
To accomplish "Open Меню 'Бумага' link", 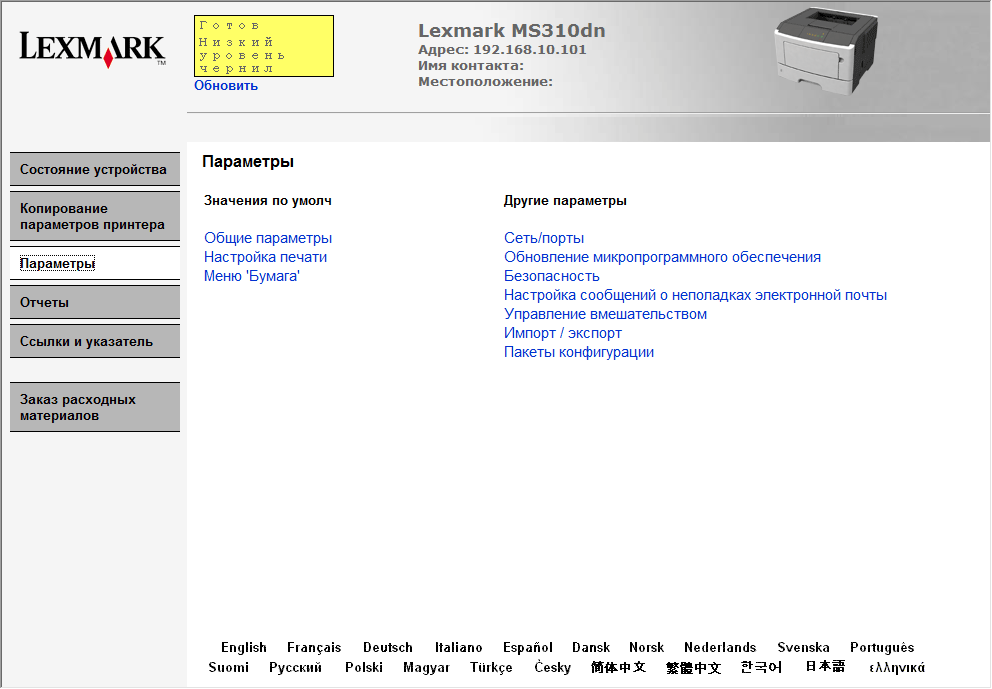I will click(x=252, y=276).
